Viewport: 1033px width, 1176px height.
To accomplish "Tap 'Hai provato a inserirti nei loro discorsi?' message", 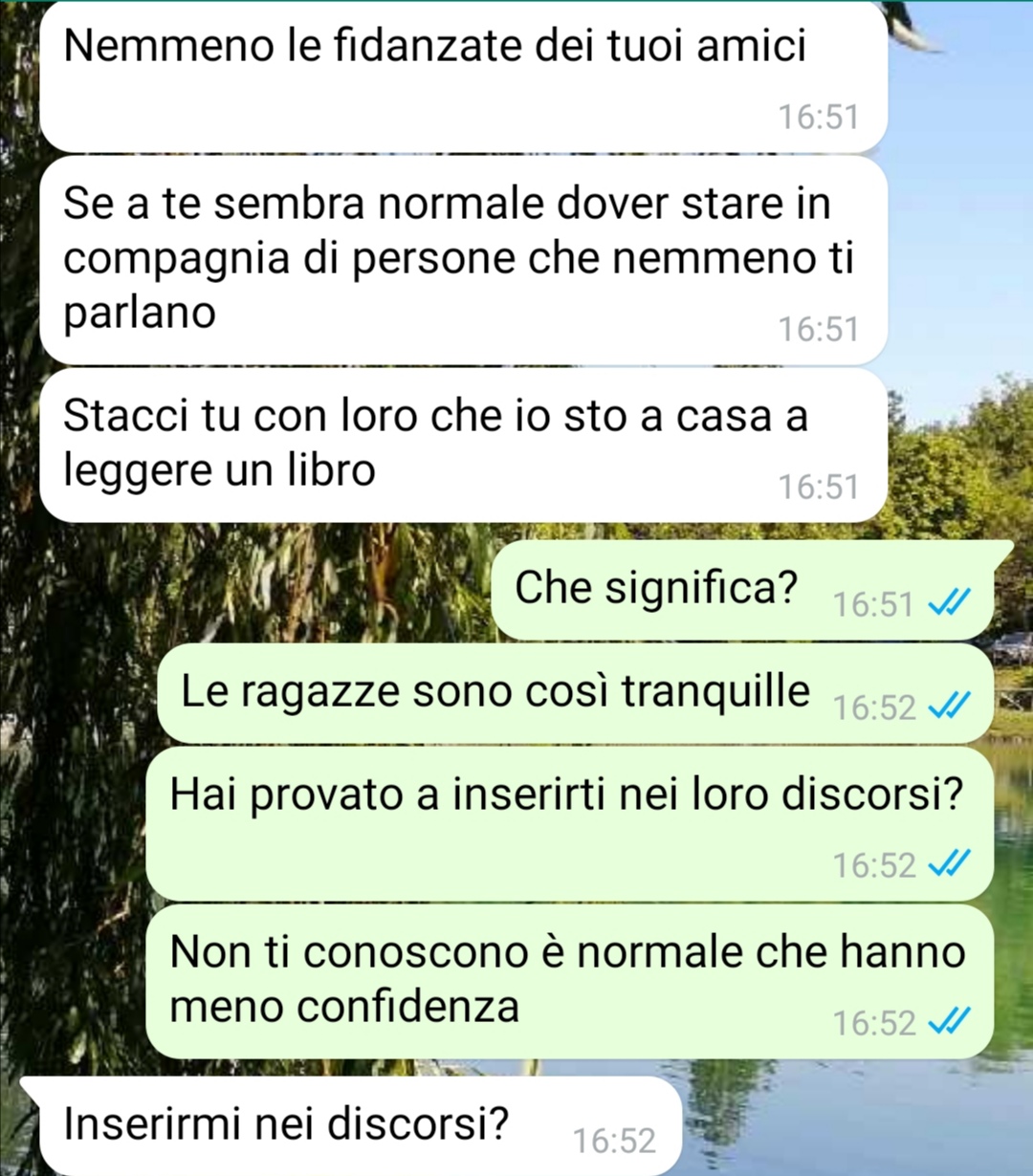I will point(569,824).
